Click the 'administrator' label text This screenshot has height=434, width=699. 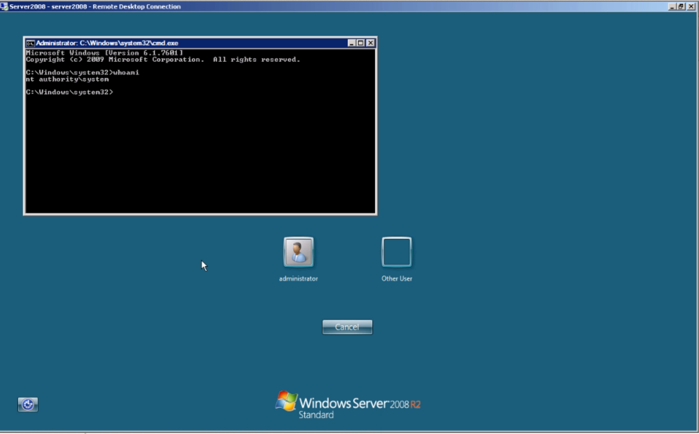click(x=298, y=278)
